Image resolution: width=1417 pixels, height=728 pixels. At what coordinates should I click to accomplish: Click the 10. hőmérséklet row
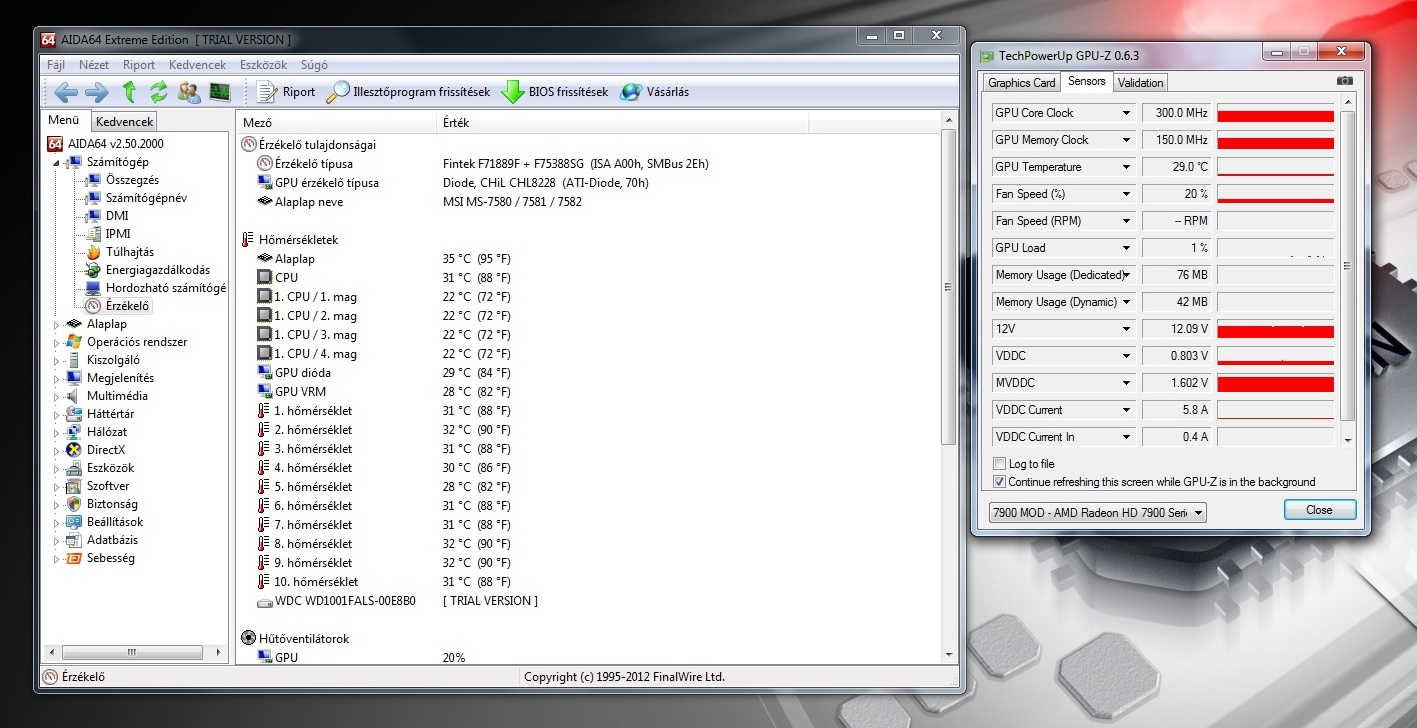(x=590, y=582)
